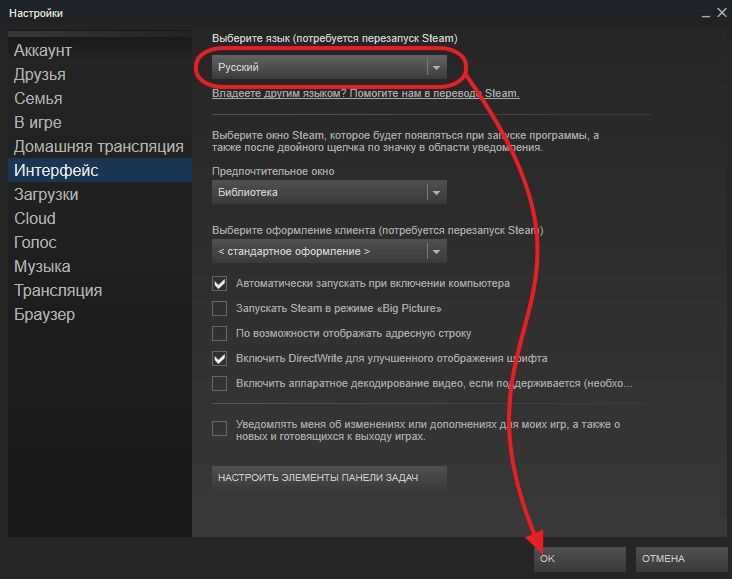Click the arrow on the language combo box
This screenshot has width=732, height=579.
[x=436, y=68]
